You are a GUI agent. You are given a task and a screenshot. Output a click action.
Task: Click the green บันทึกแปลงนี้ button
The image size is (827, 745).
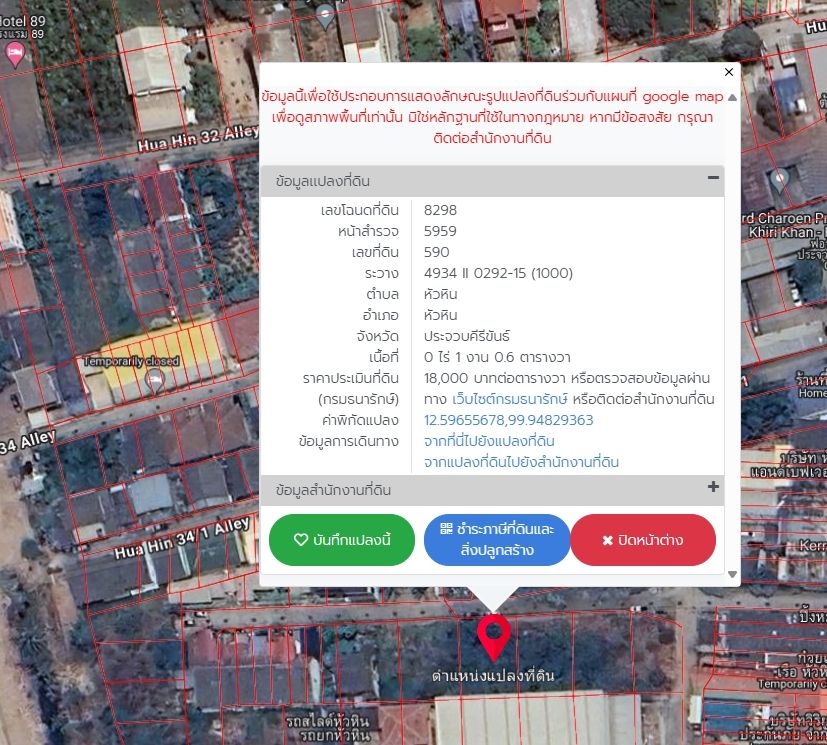pyautogui.click(x=342, y=539)
